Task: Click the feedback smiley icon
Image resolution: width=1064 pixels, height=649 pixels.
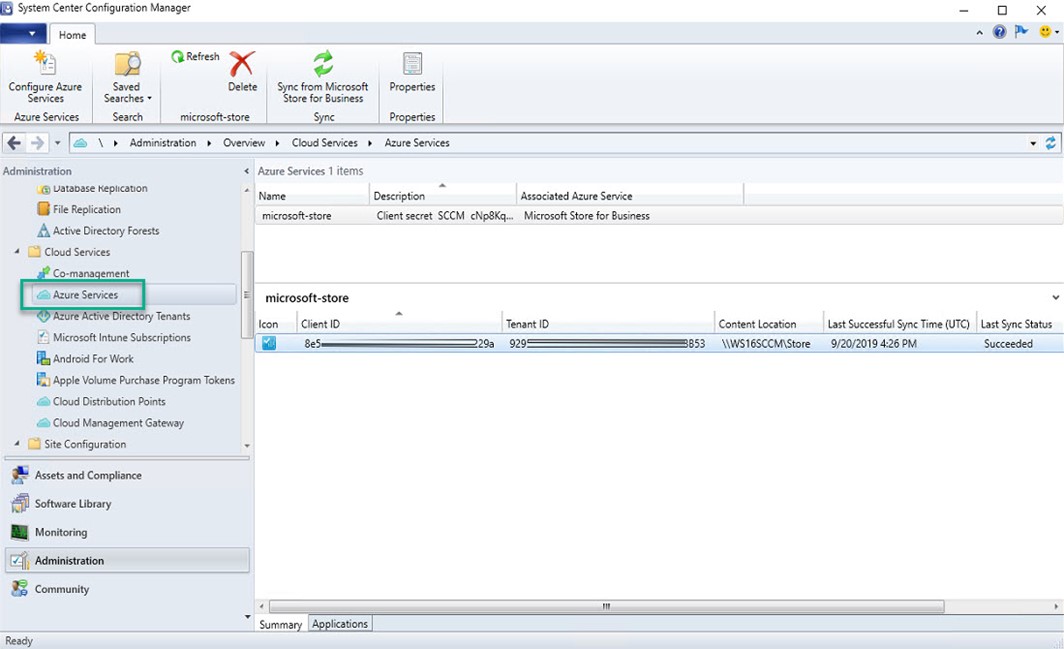Action: click(x=1046, y=32)
